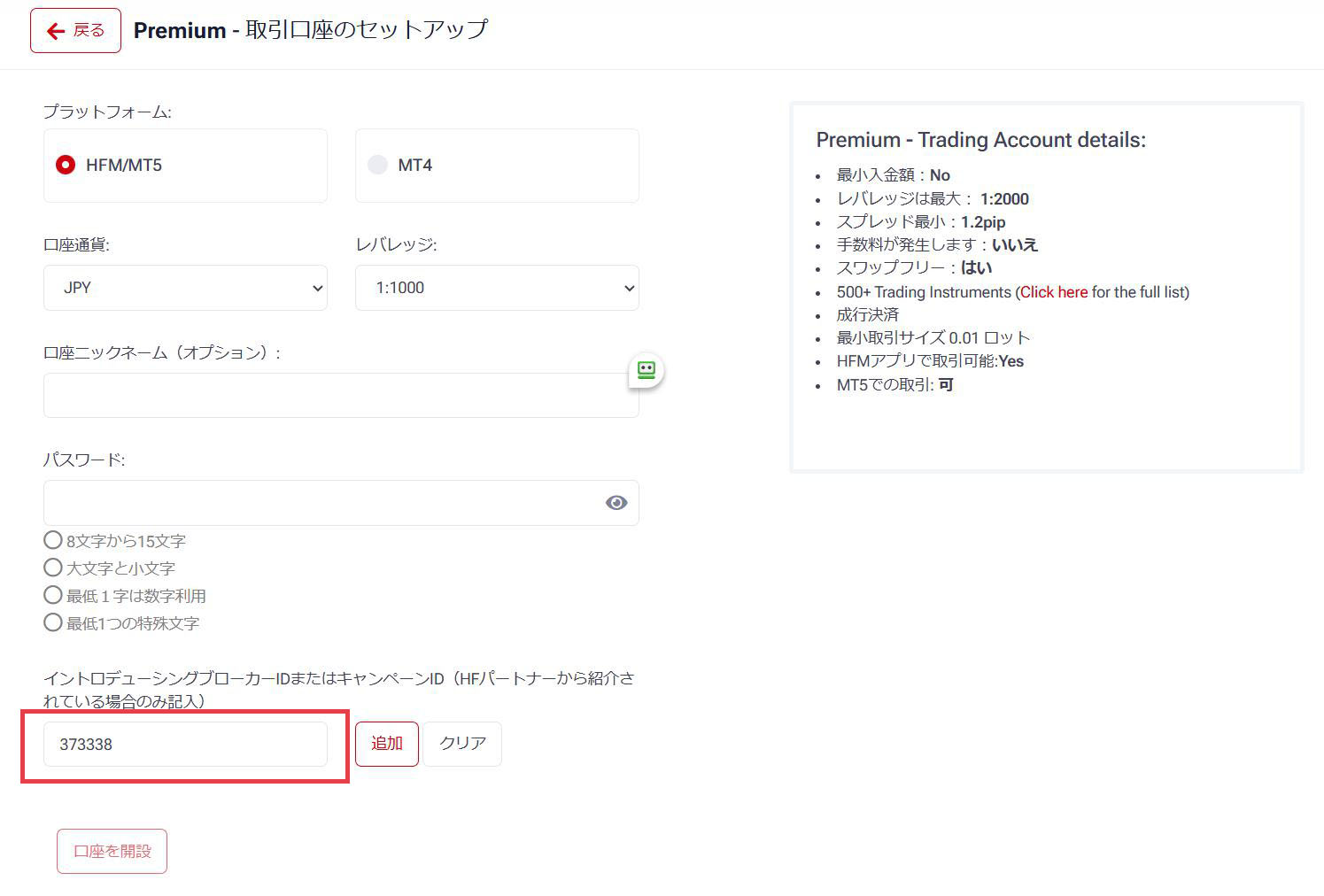Click the 最低1字は数字利用 requirement circle
This screenshot has height=896, width=1324.
point(53,595)
